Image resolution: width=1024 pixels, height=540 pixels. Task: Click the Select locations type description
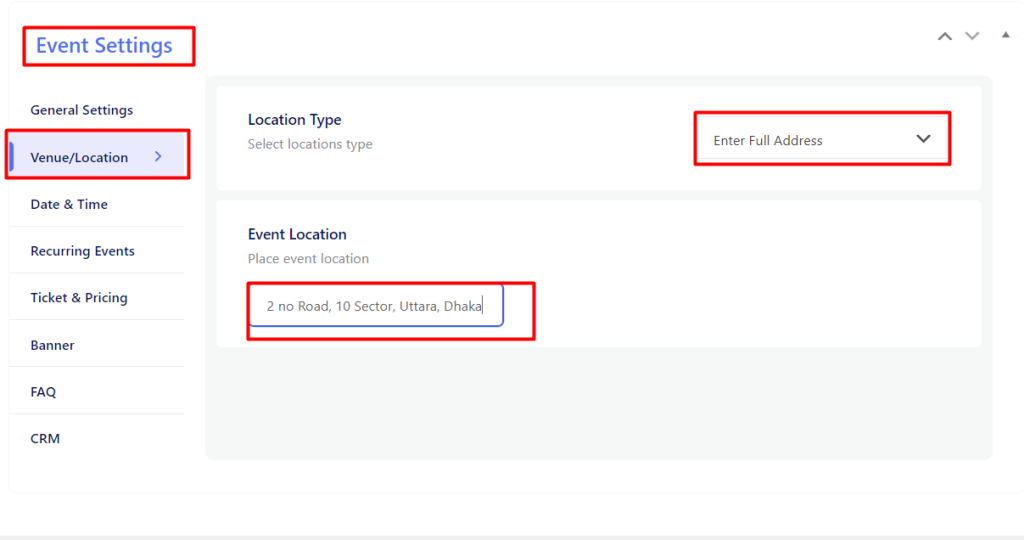click(x=310, y=144)
